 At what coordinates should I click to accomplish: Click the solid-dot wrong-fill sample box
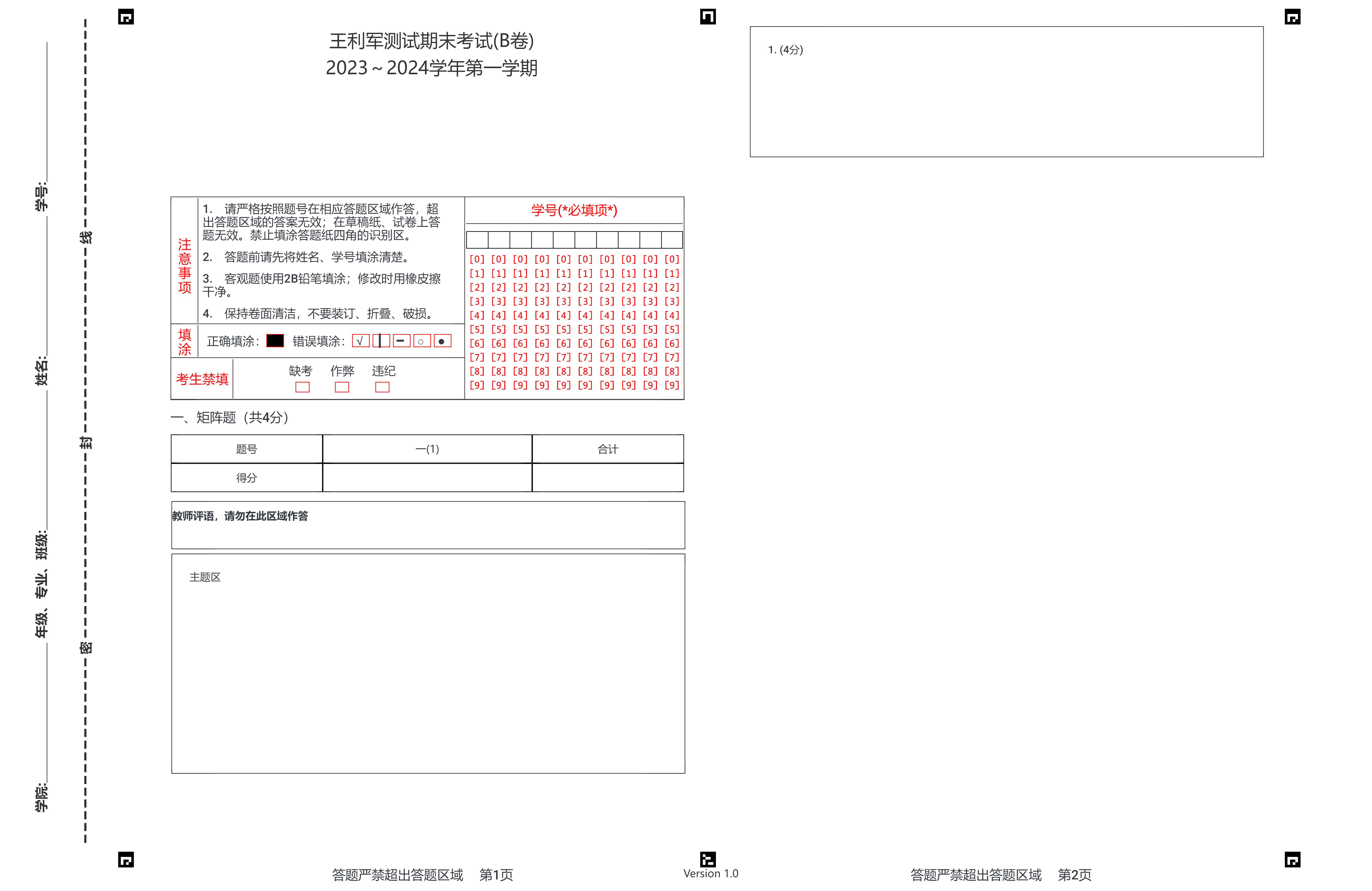click(442, 341)
